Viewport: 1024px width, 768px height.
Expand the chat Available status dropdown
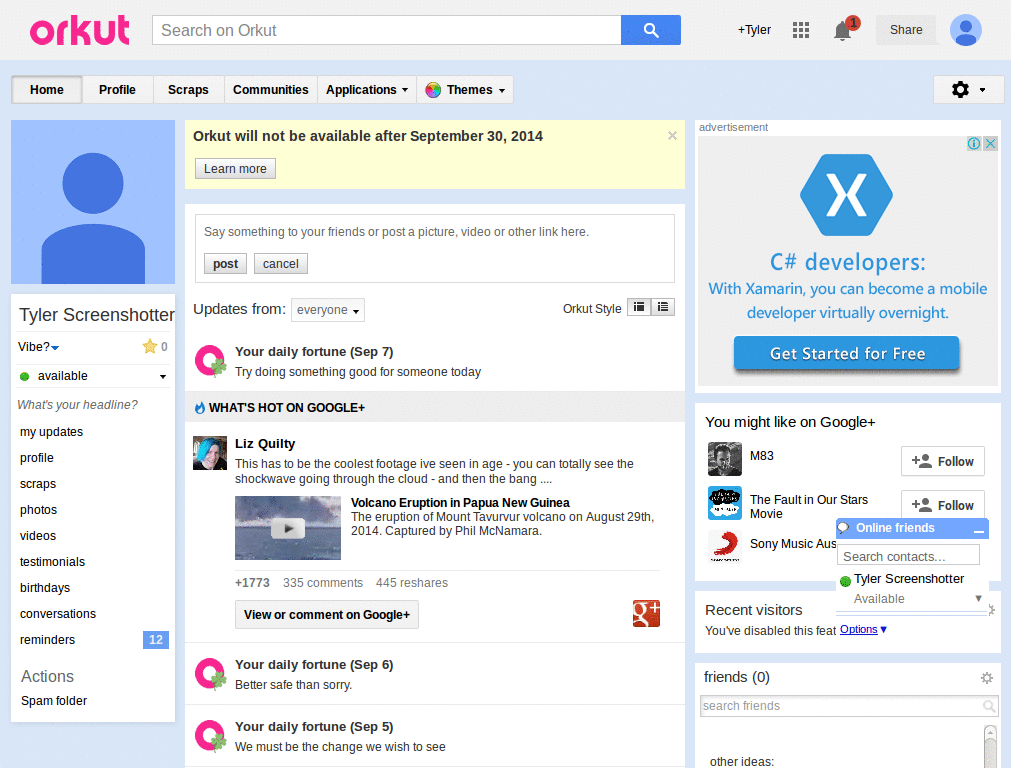tap(978, 599)
